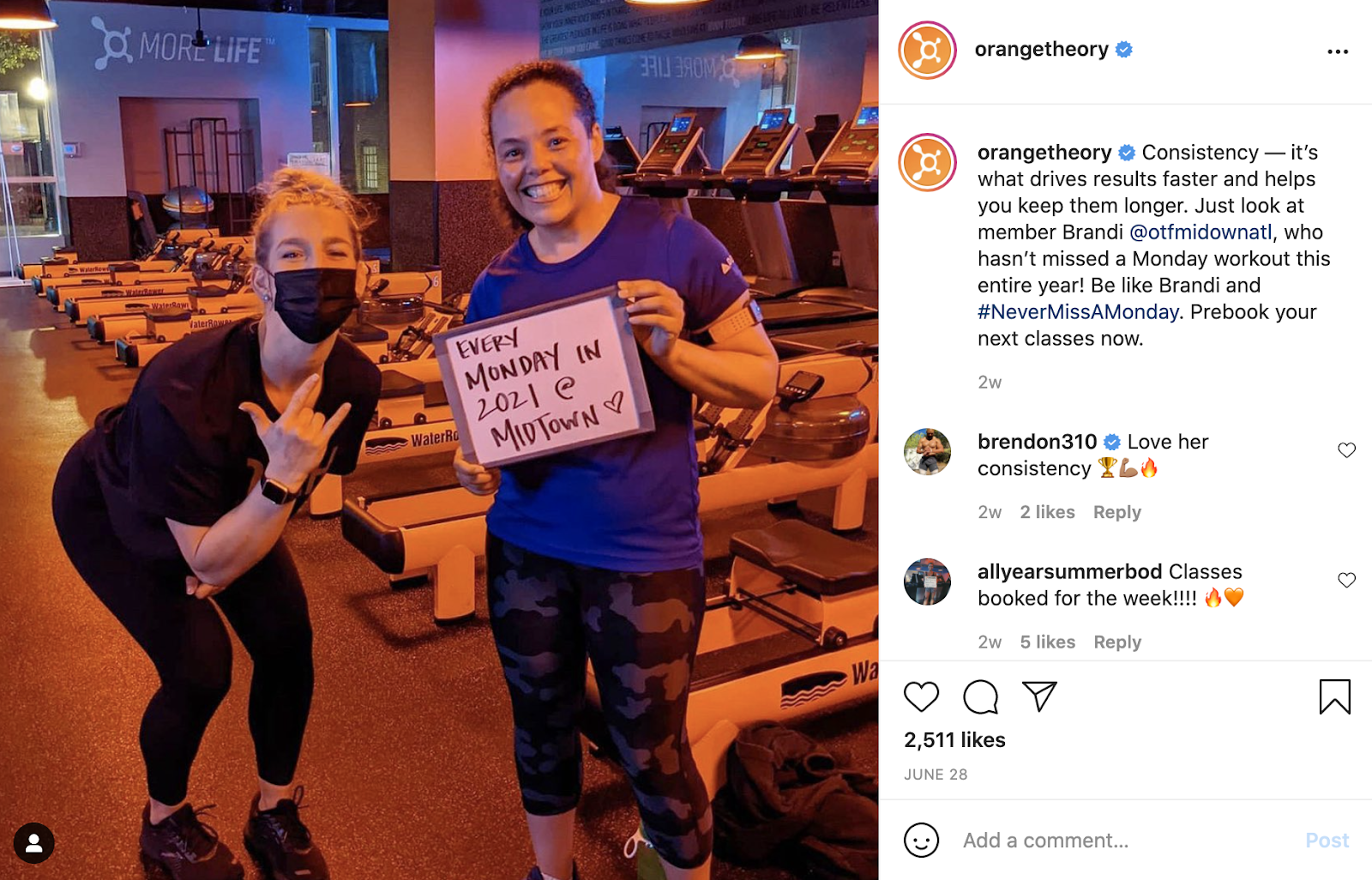Image resolution: width=1372 pixels, height=880 pixels.
Task: Open the orangetheory username in the header
Action: click(1041, 50)
